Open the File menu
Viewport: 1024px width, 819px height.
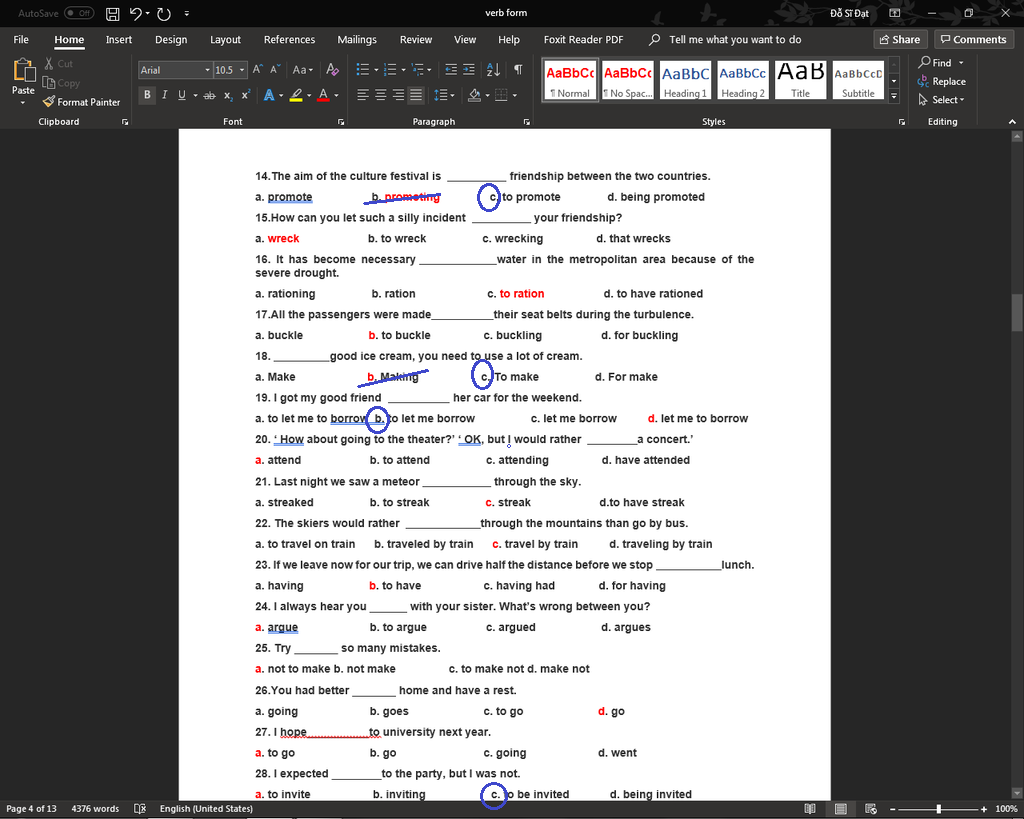pos(21,40)
